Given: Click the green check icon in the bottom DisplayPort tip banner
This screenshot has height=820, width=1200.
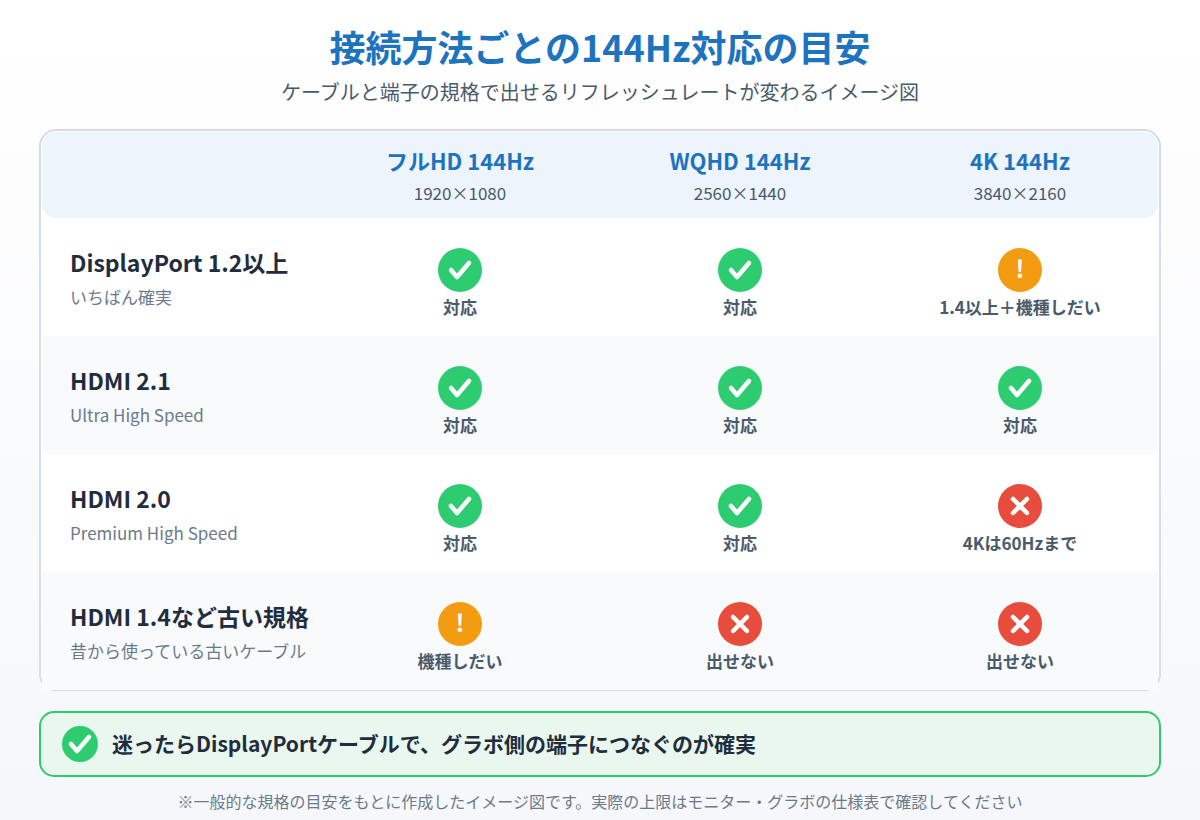Looking at the screenshot, I should 80,745.
